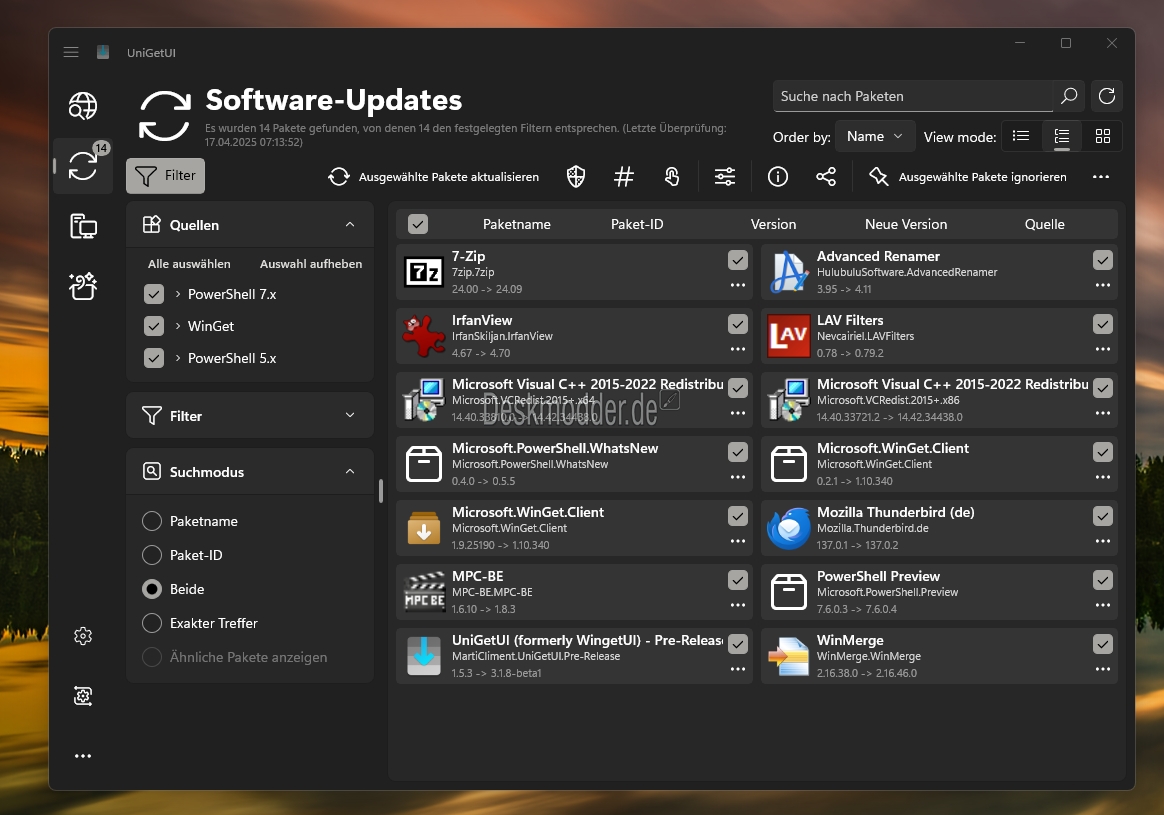Image resolution: width=1164 pixels, height=815 pixels.
Task: Open sidebar three-dot more options
Action: point(82,756)
